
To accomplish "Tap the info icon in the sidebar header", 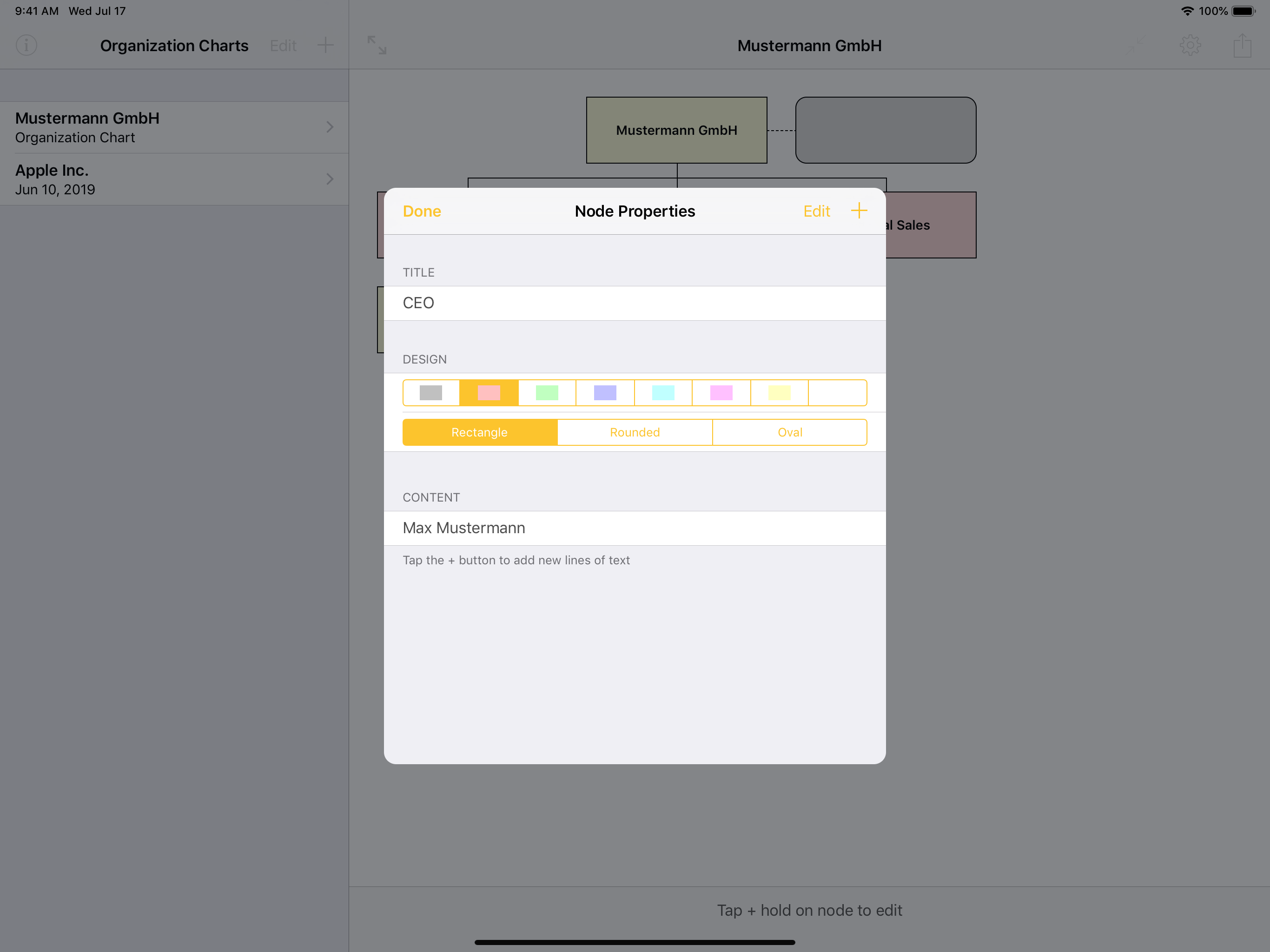I will click(x=26, y=45).
